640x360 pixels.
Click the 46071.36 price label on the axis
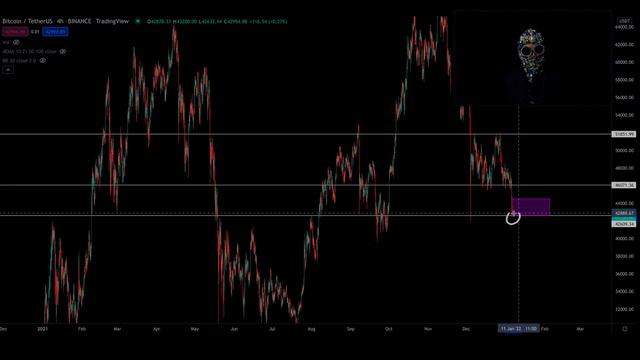(x=624, y=185)
